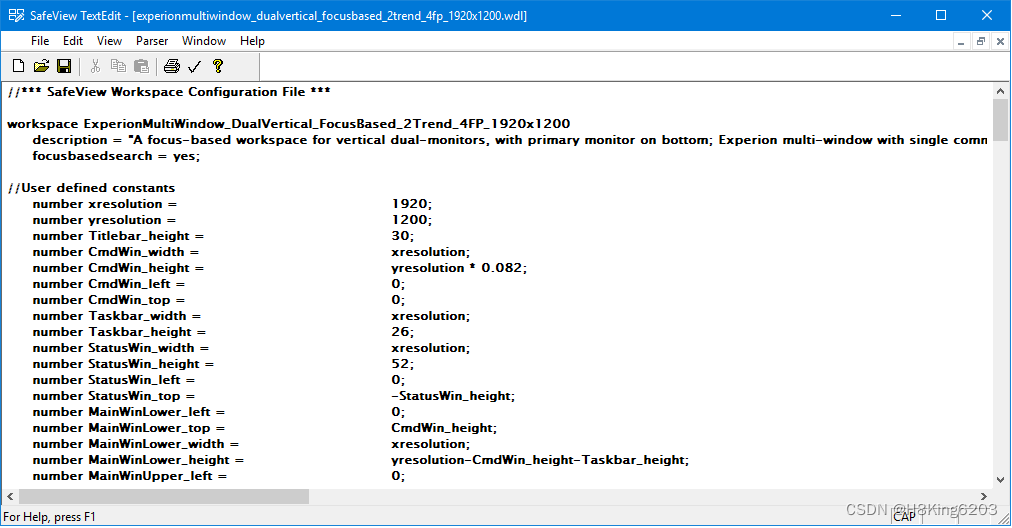Image resolution: width=1012 pixels, height=528 pixels.
Task: Click the '//User defined constants' comment
Action: 91,188
